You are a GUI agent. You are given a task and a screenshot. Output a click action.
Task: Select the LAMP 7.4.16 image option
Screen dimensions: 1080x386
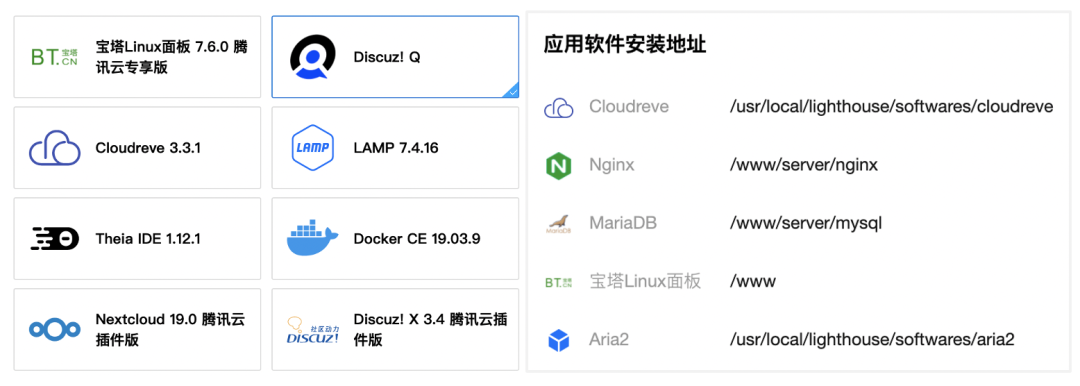[x=395, y=148]
